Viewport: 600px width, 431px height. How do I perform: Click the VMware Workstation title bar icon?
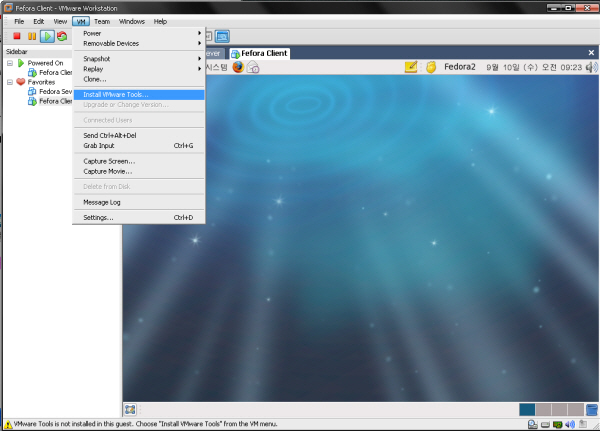coord(8,8)
